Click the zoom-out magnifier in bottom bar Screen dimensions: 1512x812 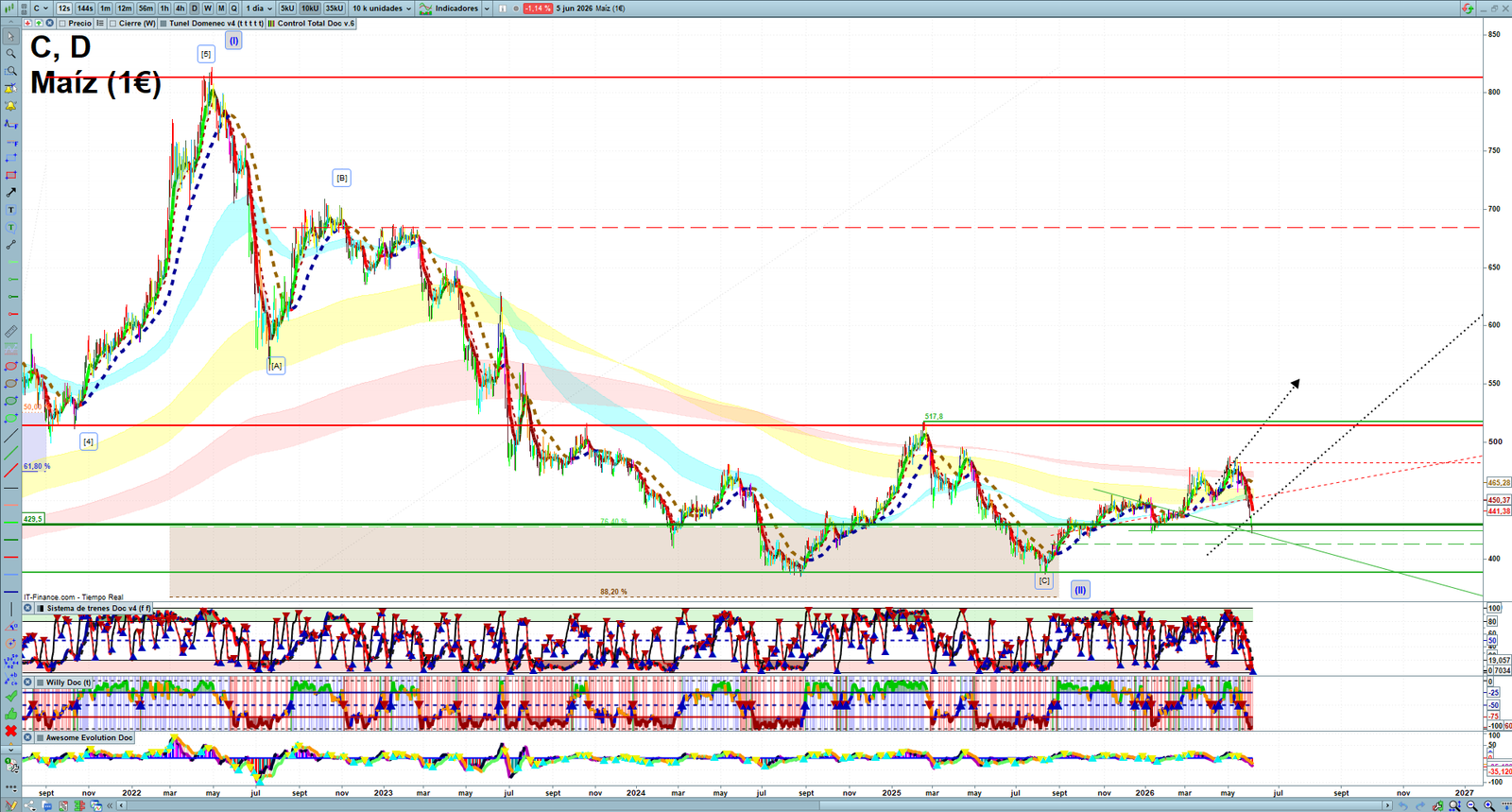pos(1472,805)
